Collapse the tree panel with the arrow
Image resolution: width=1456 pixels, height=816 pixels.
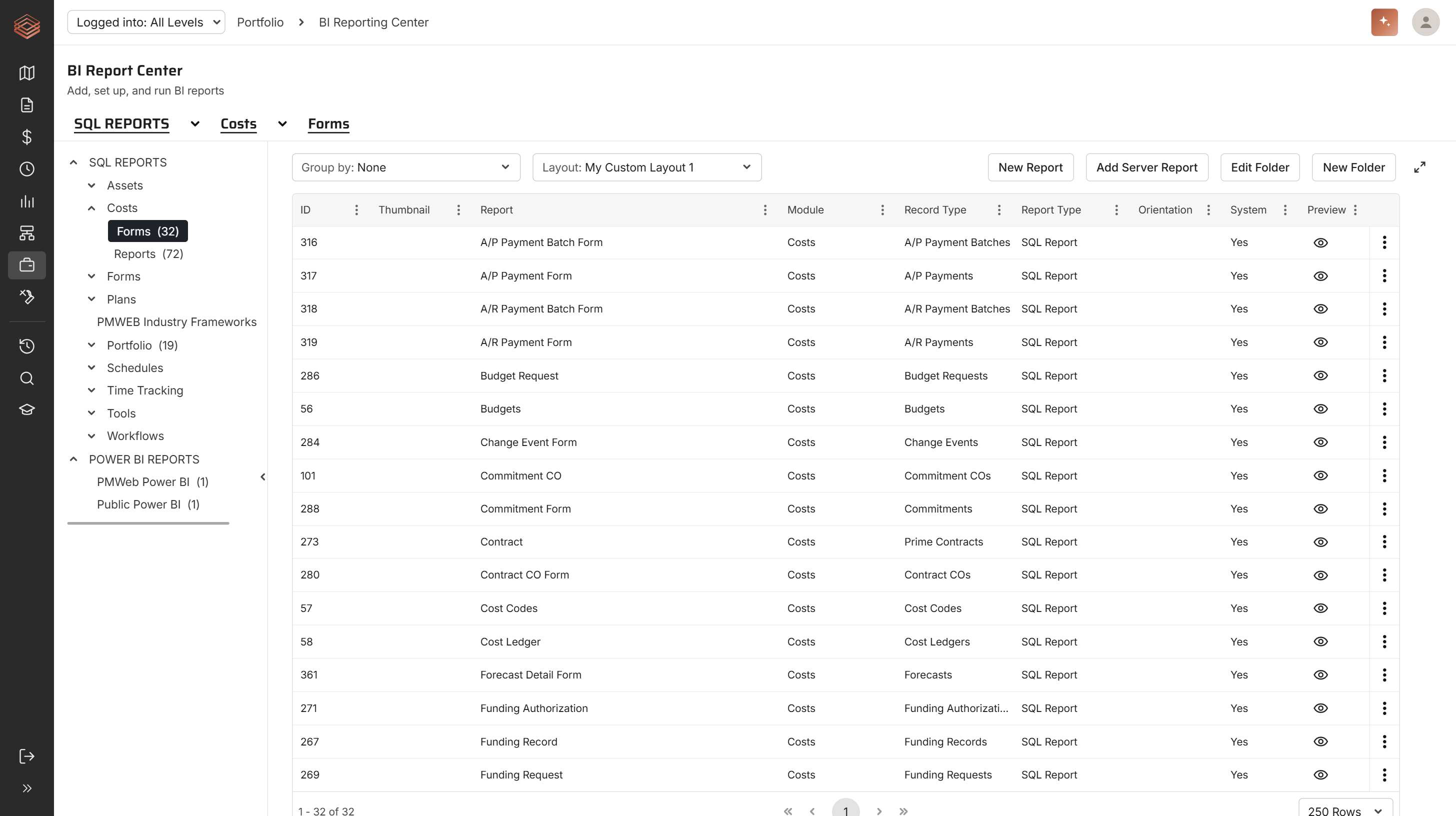click(x=263, y=477)
